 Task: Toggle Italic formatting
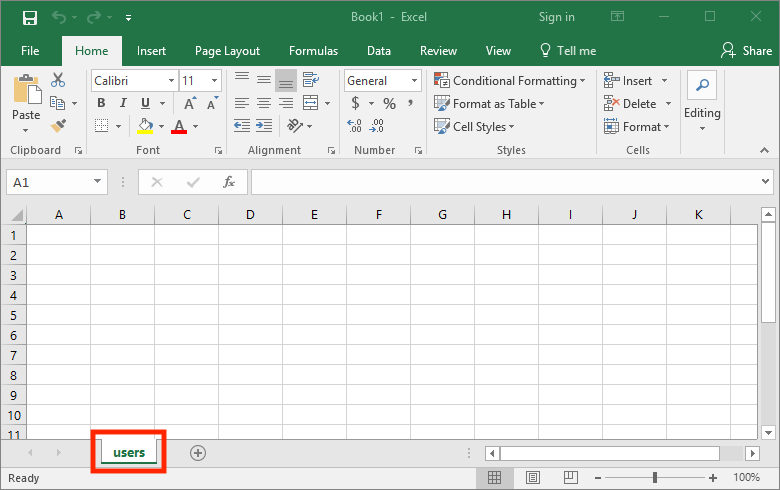pos(123,103)
